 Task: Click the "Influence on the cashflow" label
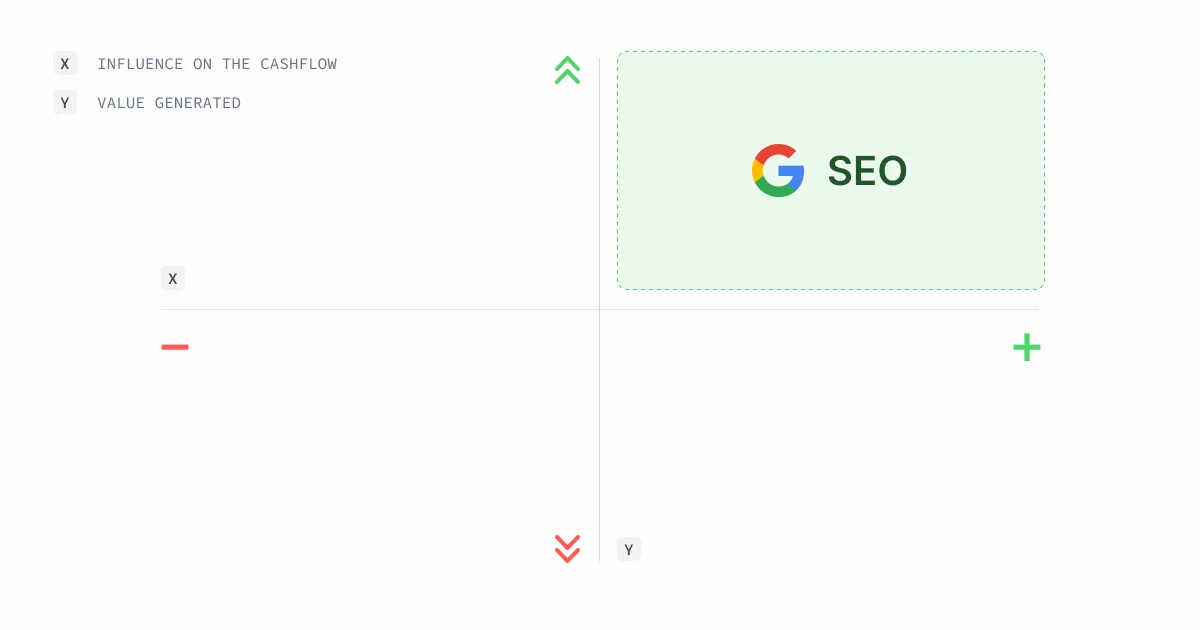(217, 64)
